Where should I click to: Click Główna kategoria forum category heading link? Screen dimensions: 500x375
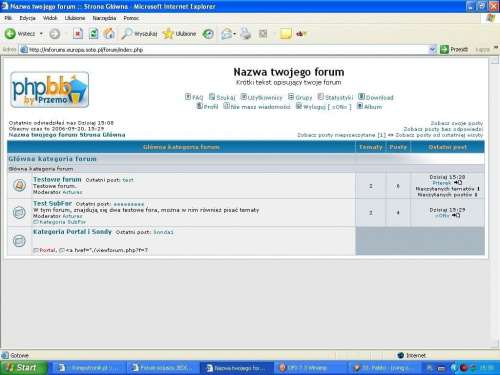pyautogui.click(x=52, y=159)
